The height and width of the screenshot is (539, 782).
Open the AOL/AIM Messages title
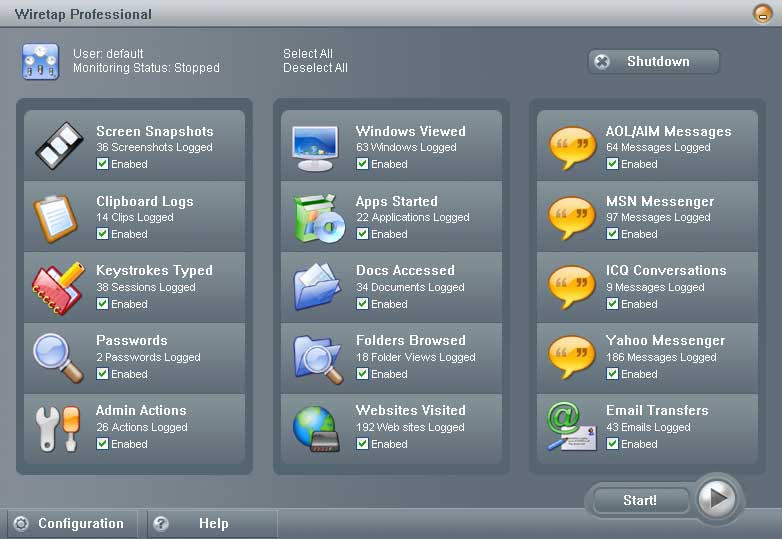668,131
